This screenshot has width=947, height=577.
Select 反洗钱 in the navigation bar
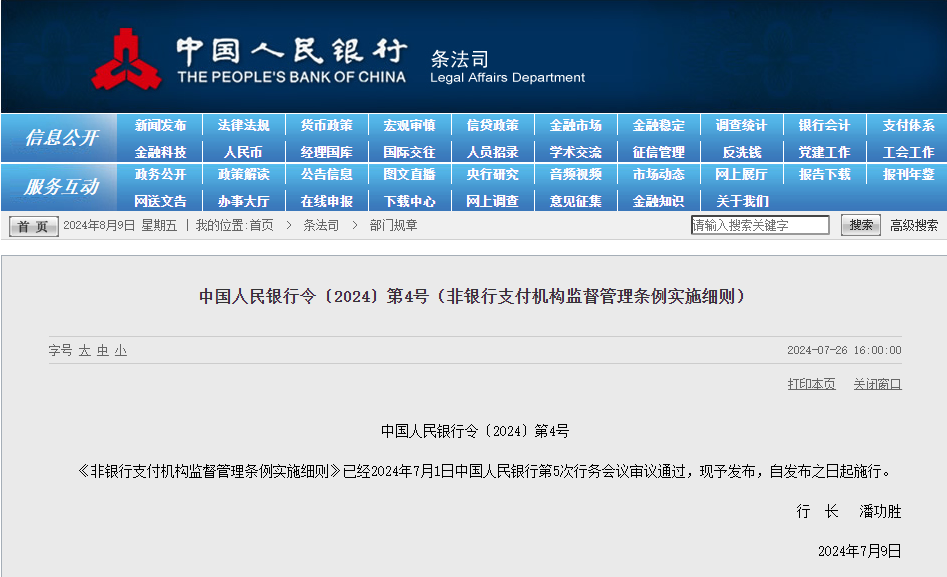pos(741,152)
